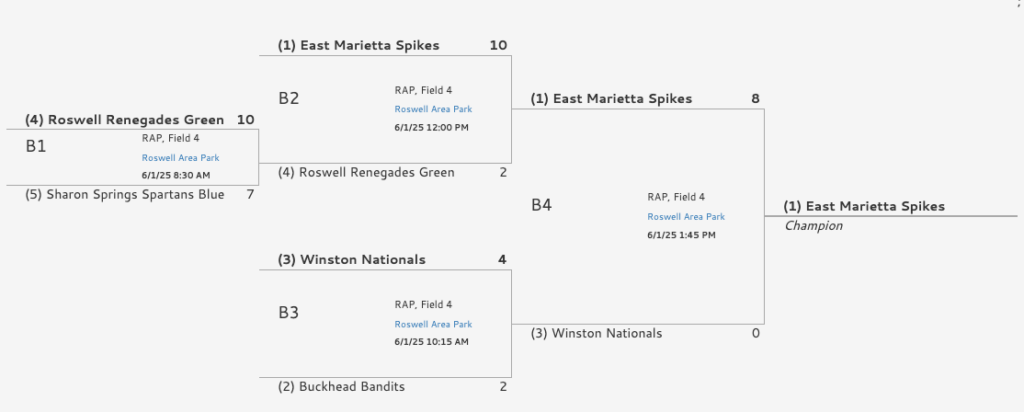Open Roswell Area Park link in game B4
Image resolution: width=1024 pixels, height=412 pixels.
[686, 217]
